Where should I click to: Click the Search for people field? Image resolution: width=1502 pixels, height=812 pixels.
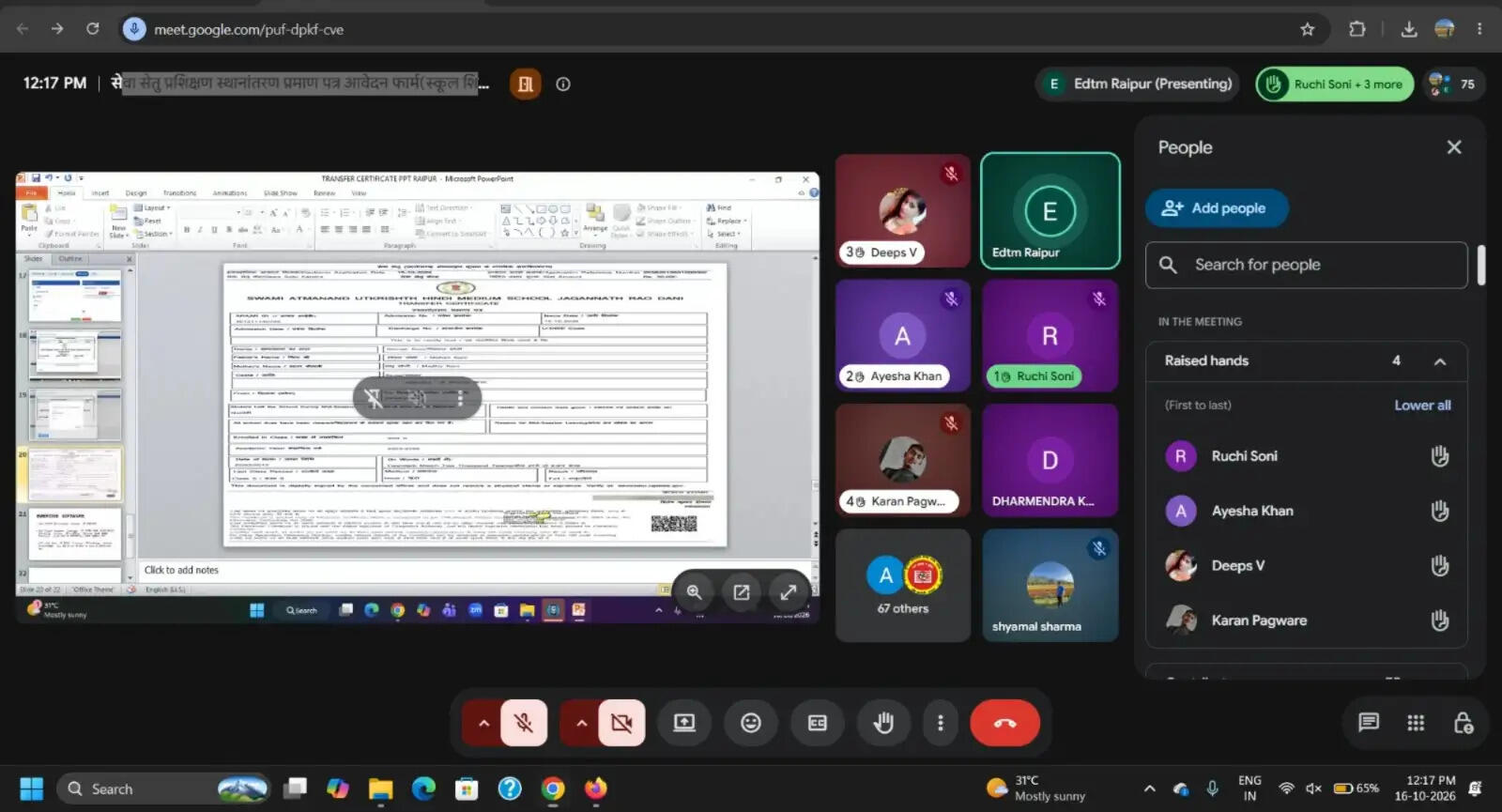point(1306,265)
